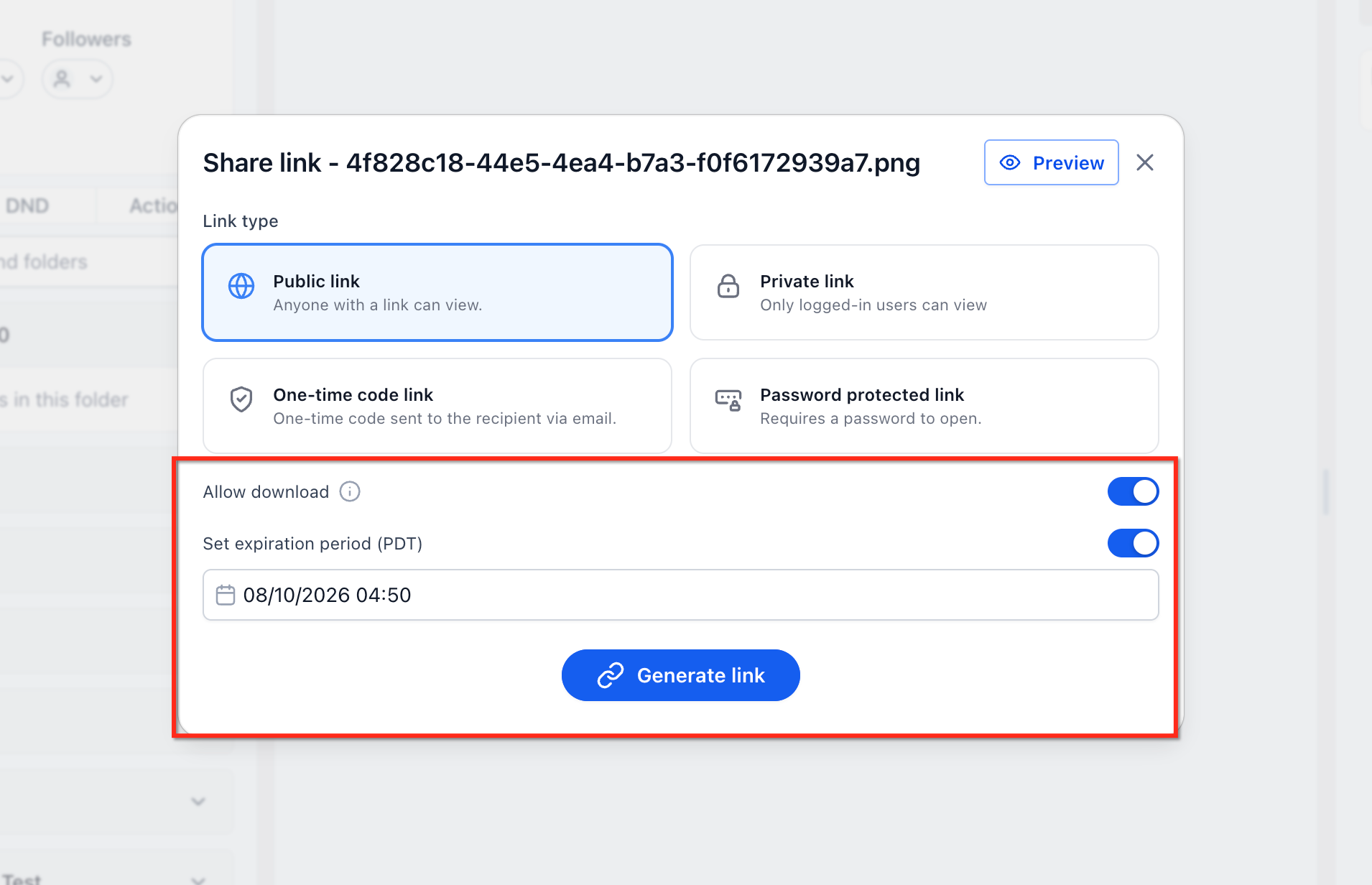Image resolution: width=1372 pixels, height=885 pixels.
Task: Click info icon beside Allow download
Action: (x=350, y=492)
